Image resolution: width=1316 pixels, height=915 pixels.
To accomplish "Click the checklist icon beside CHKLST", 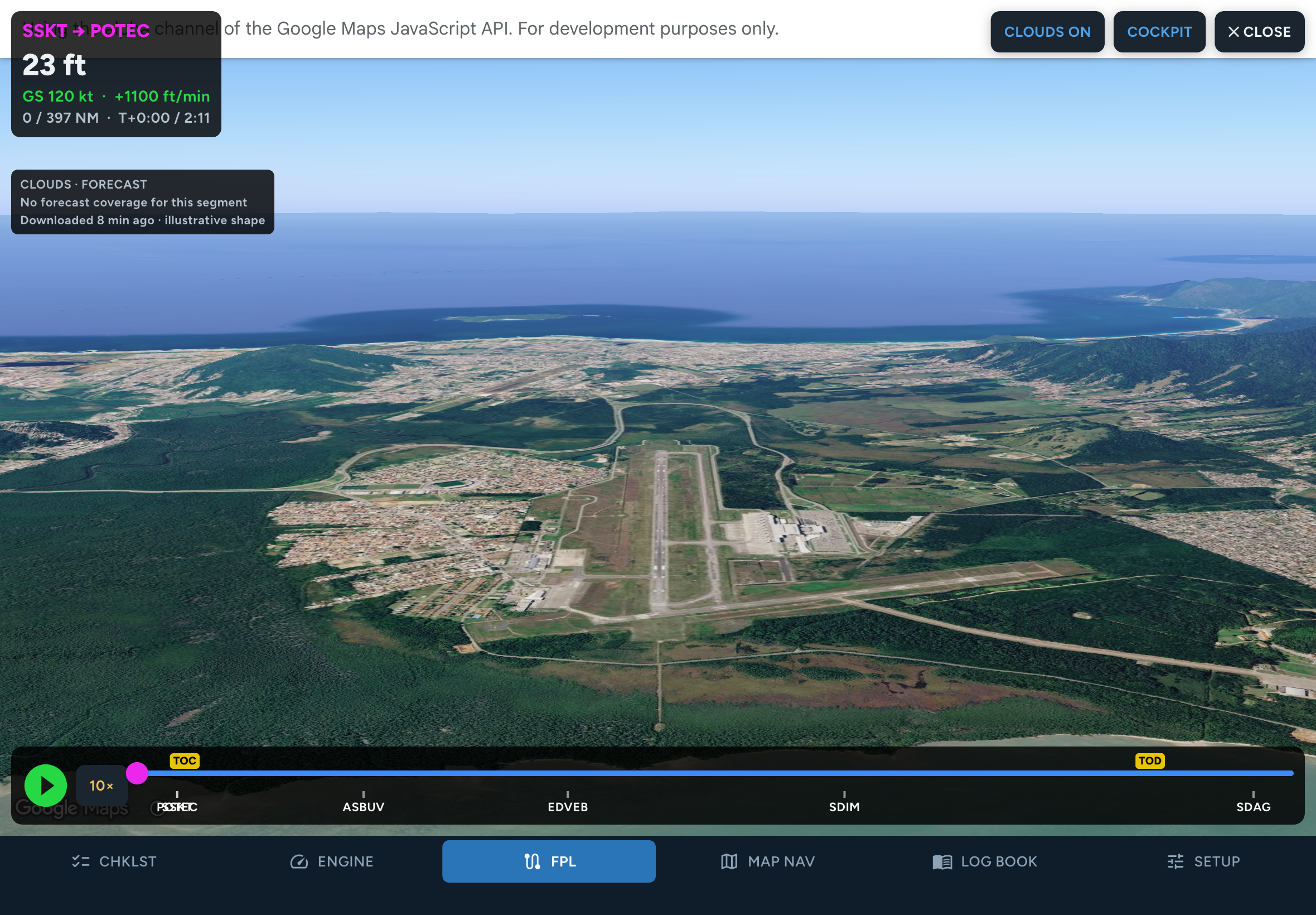I will click(81, 861).
